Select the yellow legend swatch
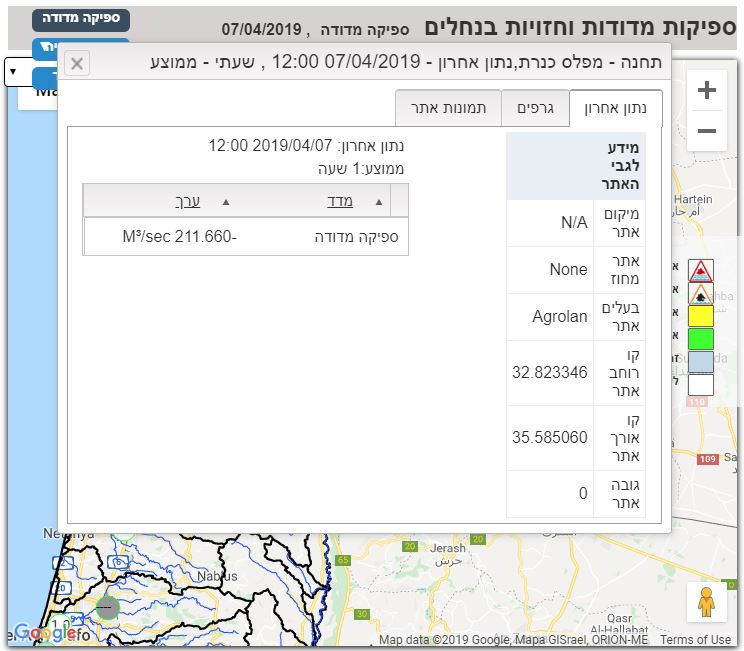Image resolution: width=744 pixels, height=651 pixels. [x=701, y=316]
